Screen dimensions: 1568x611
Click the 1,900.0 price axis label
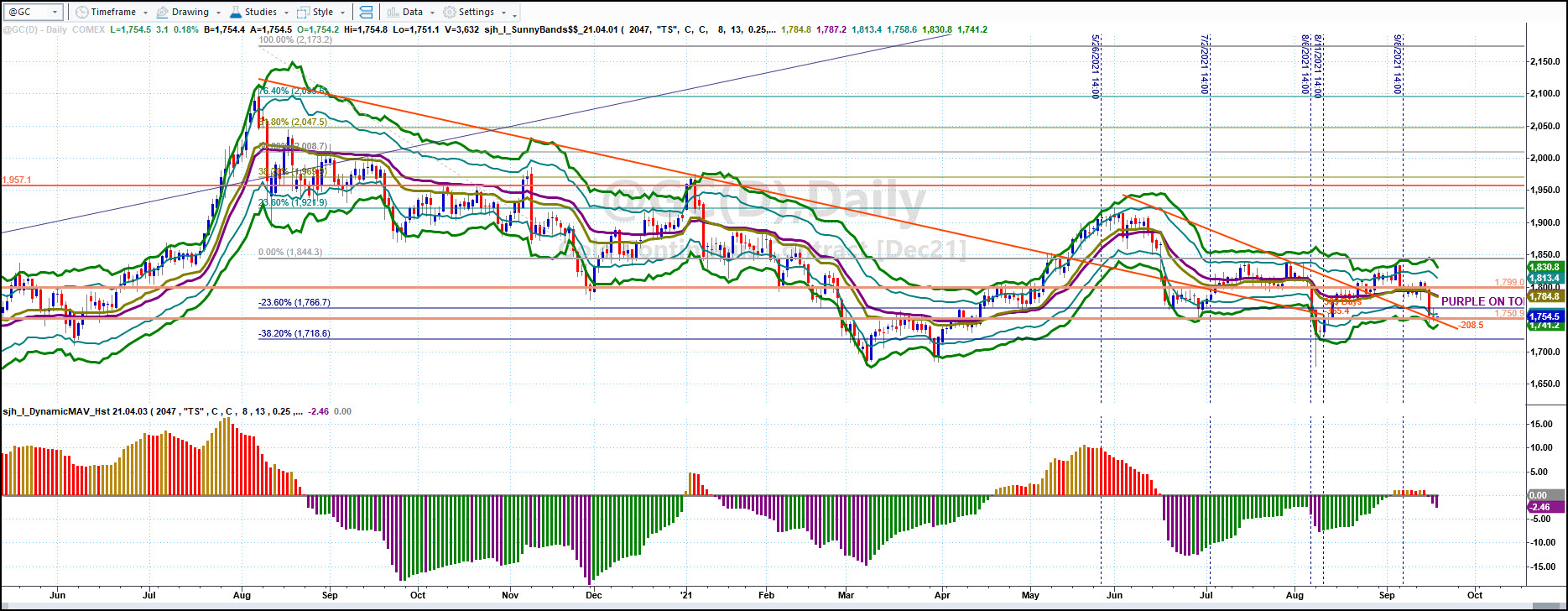pyautogui.click(x=1544, y=222)
